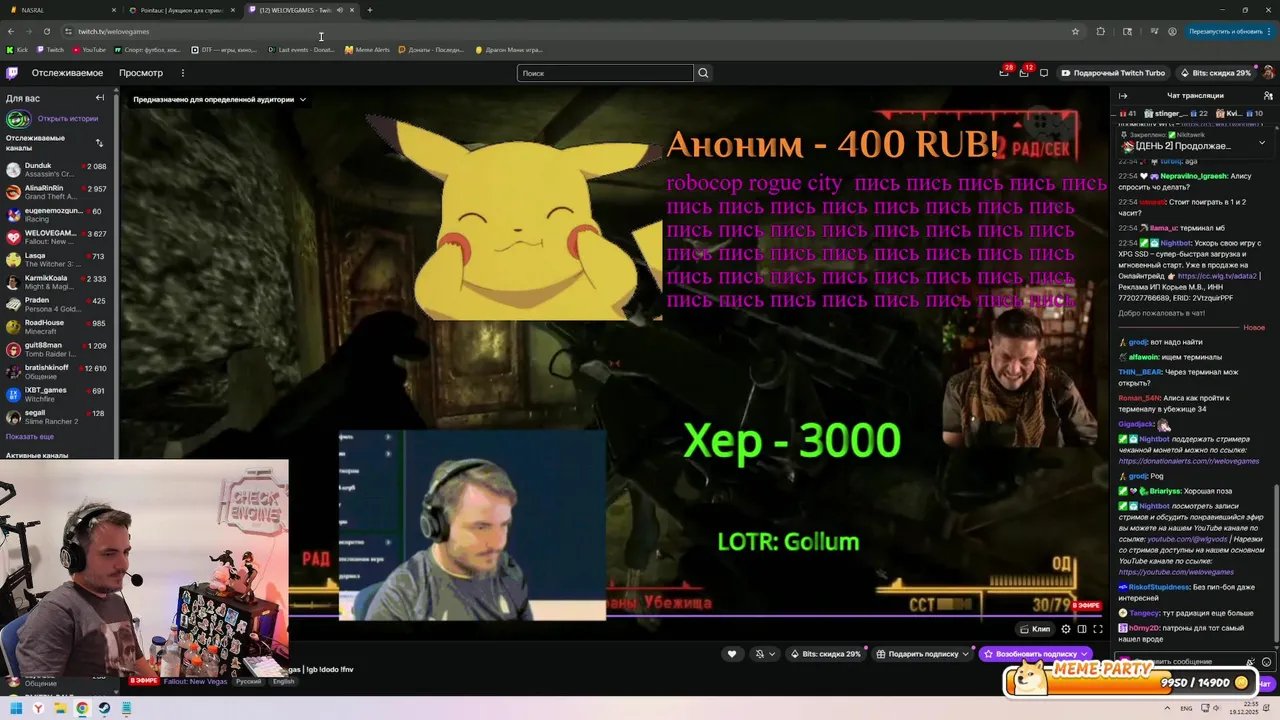1280x720 pixels.
Task: Create a clip with the Клип button
Action: (1035, 629)
